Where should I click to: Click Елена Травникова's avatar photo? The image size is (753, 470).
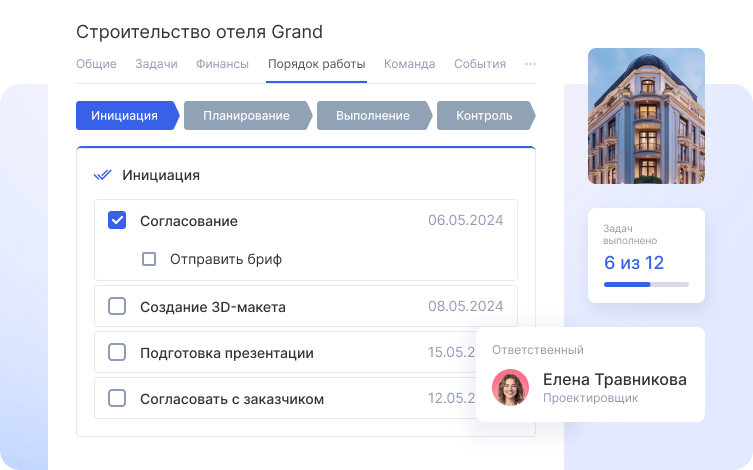(x=511, y=388)
